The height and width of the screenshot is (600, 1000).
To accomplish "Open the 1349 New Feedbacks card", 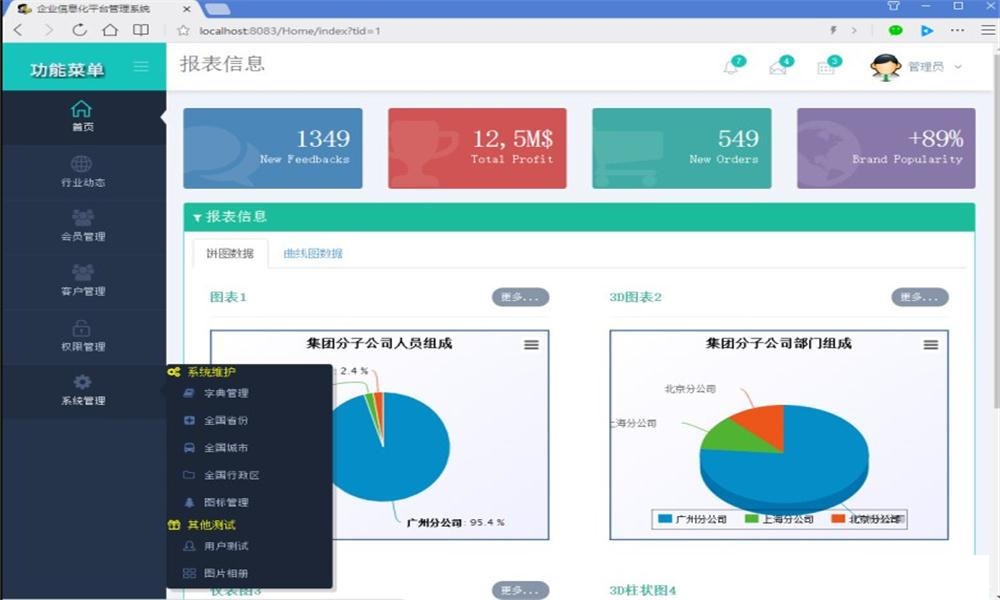I will tap(273, 148).
